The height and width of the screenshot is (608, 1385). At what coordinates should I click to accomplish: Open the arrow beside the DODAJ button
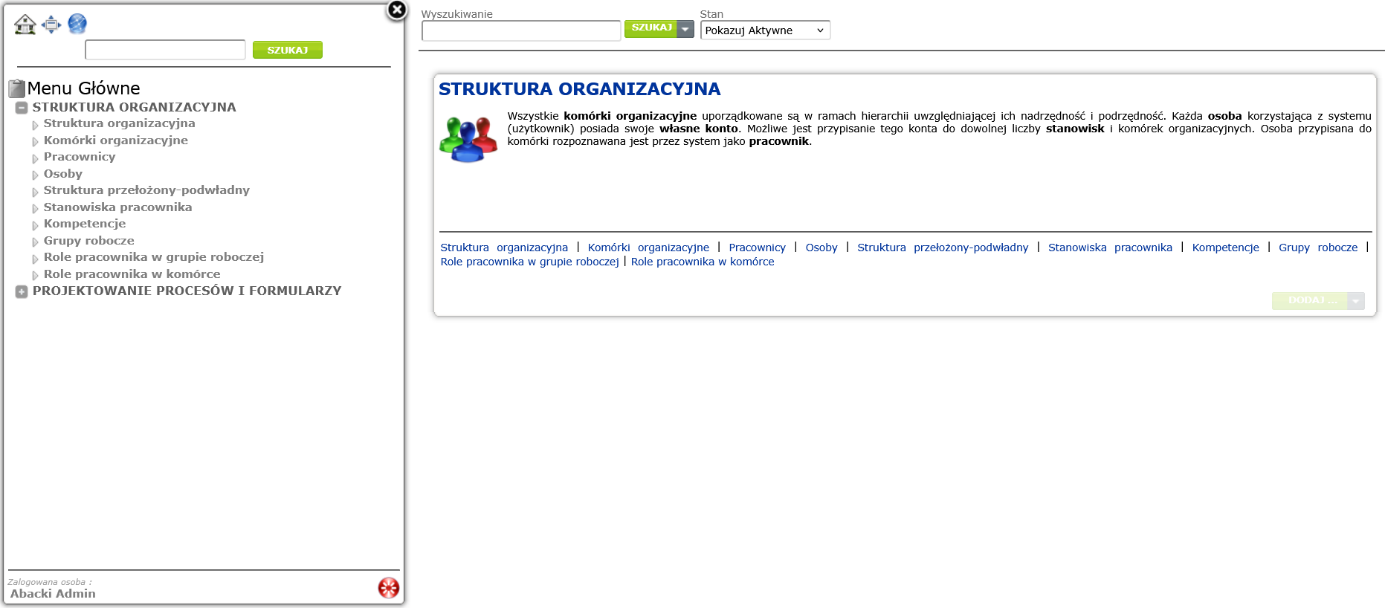[1356, 301]
